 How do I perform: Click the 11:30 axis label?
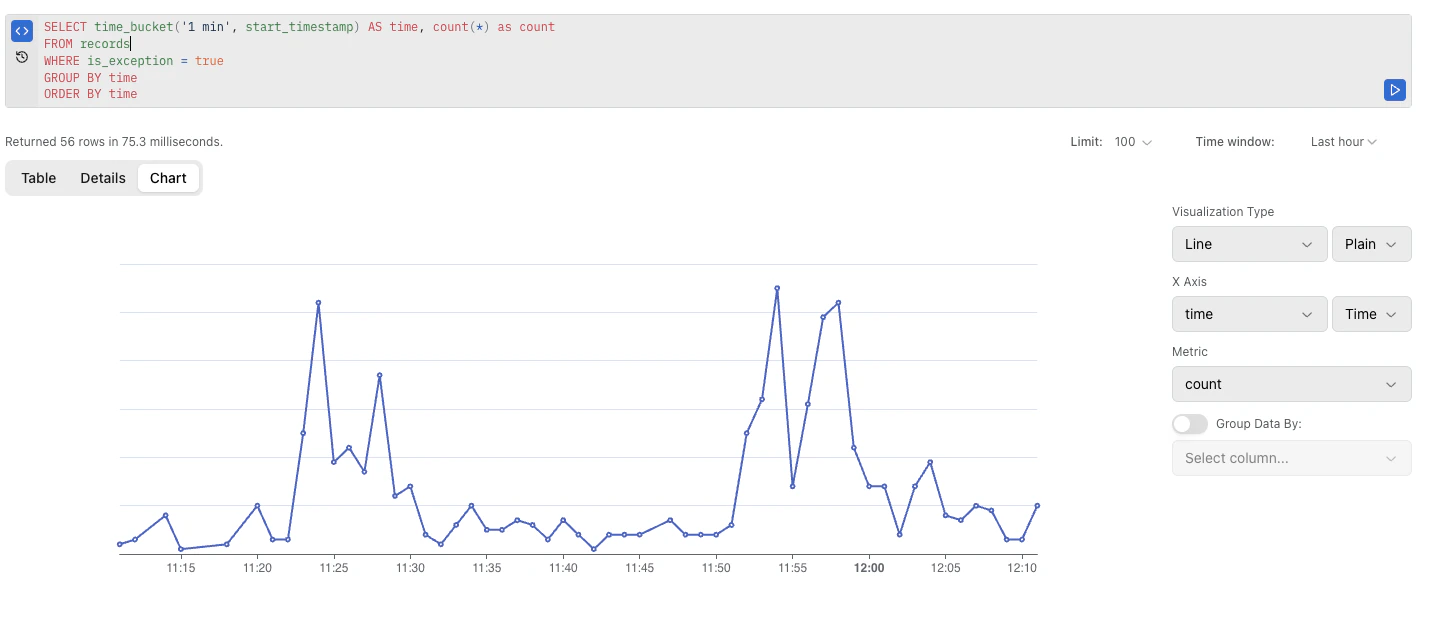410,568
